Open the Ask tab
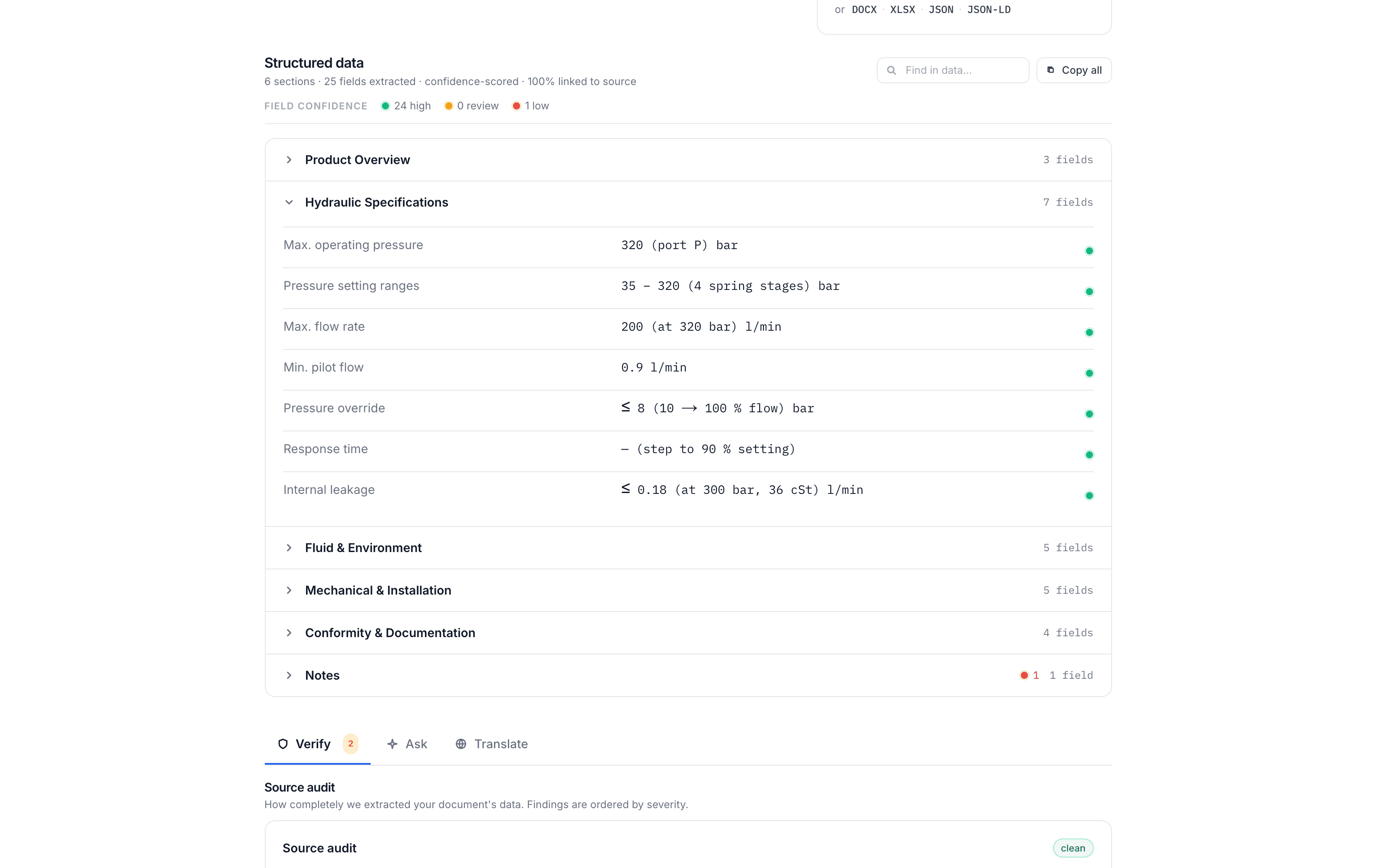1389x868 pixels. [407, 744]
